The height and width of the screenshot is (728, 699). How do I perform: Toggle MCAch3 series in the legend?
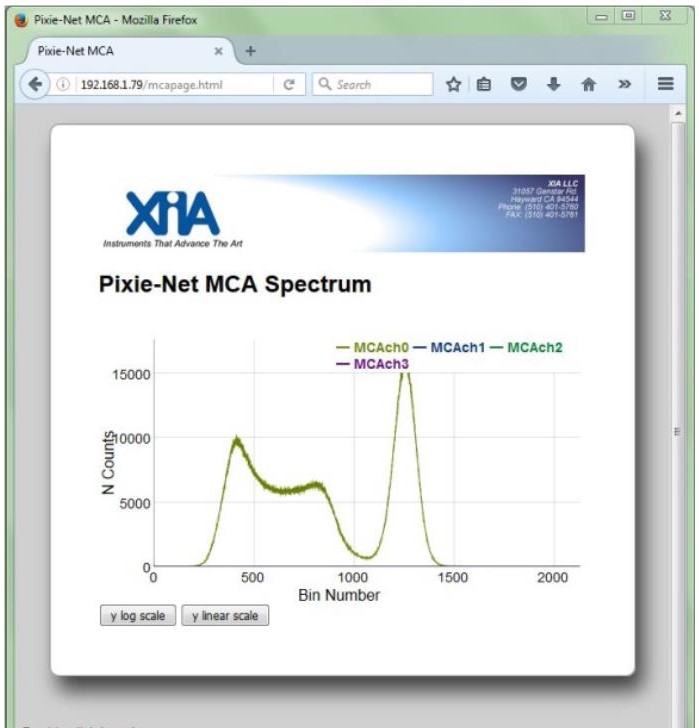(x=372, y=364)
